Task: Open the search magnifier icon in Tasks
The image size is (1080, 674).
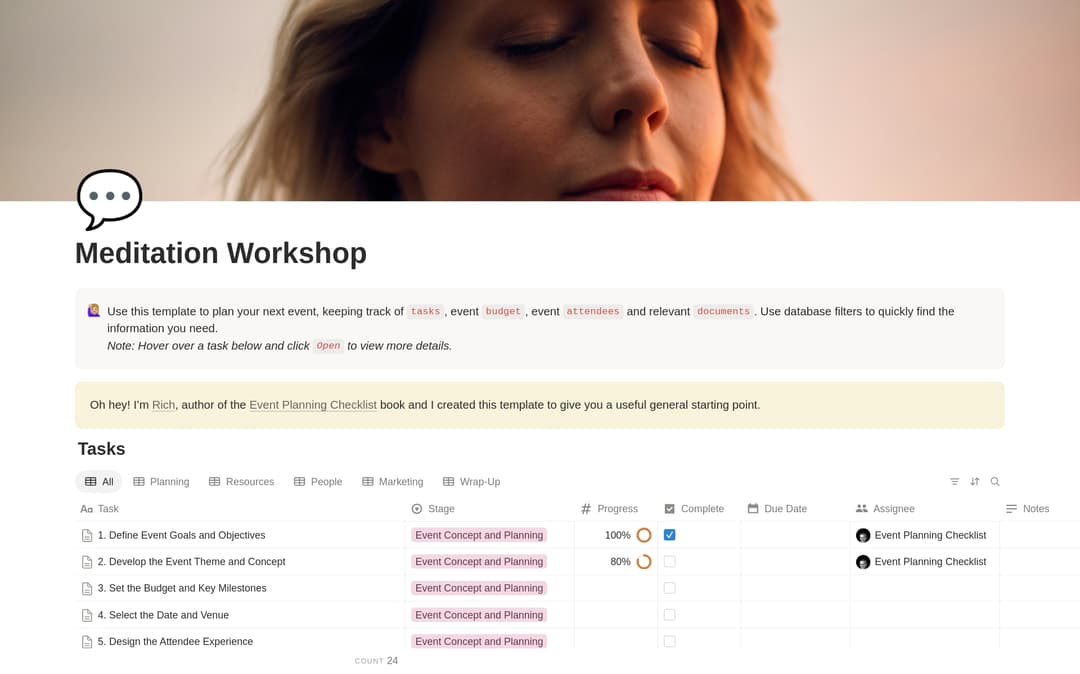Action: (x=995, y=481)
